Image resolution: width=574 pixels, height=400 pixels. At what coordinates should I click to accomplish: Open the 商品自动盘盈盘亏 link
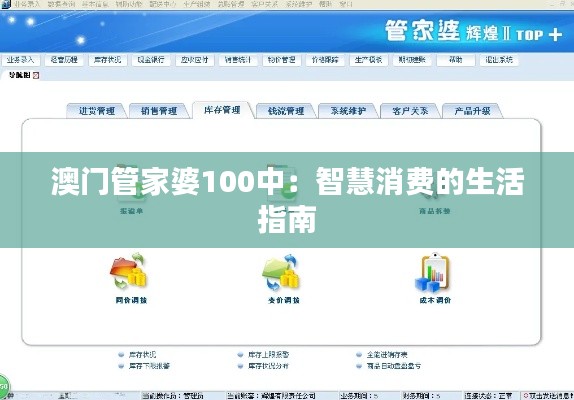pyautogui.click(x=394, y=366)
